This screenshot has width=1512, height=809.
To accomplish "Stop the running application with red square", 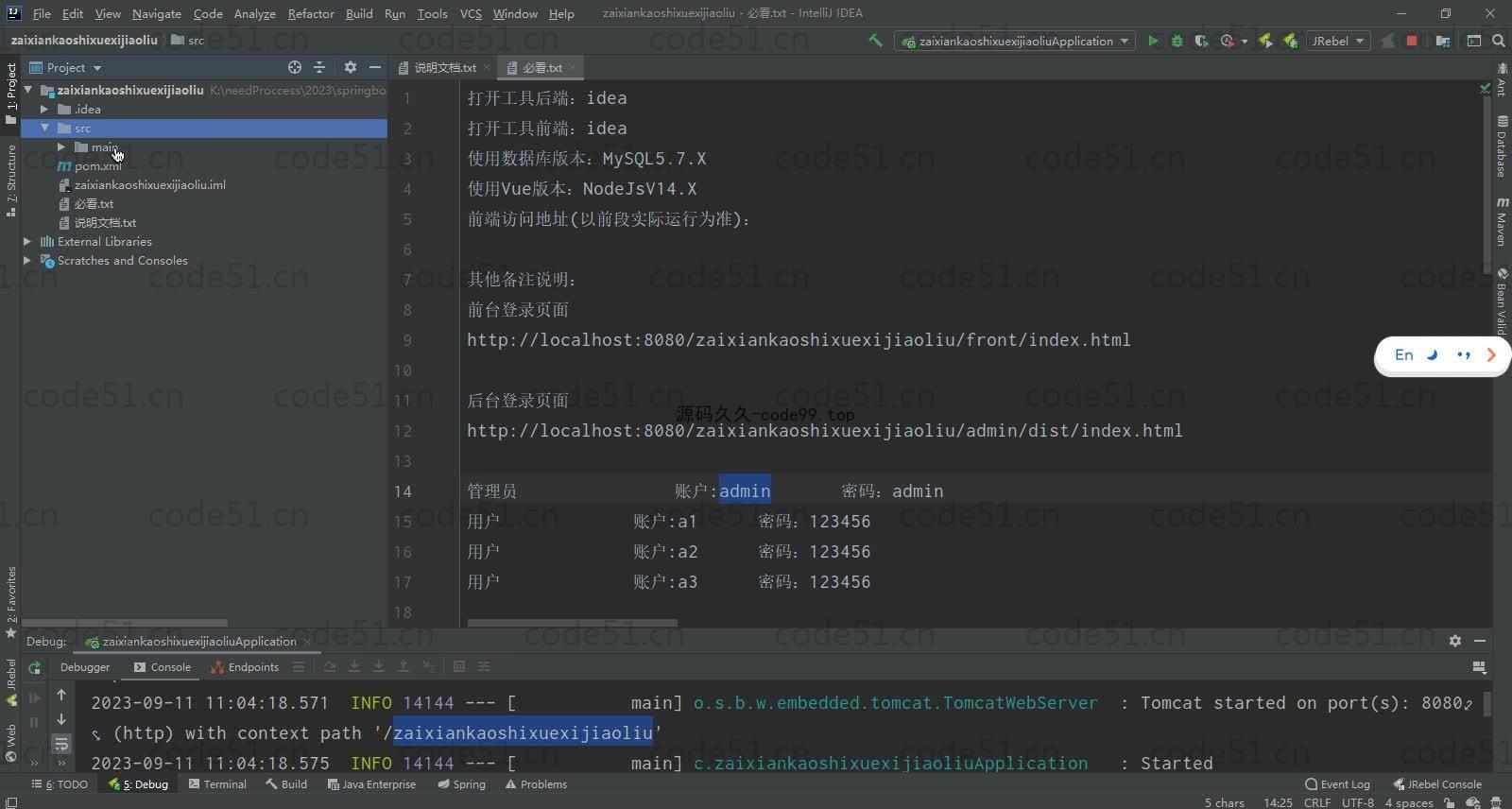I will 1412,41.
